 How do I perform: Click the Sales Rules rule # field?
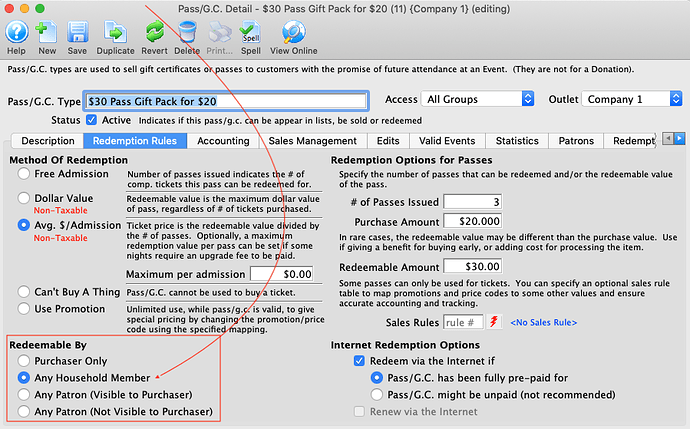[463, 323]
